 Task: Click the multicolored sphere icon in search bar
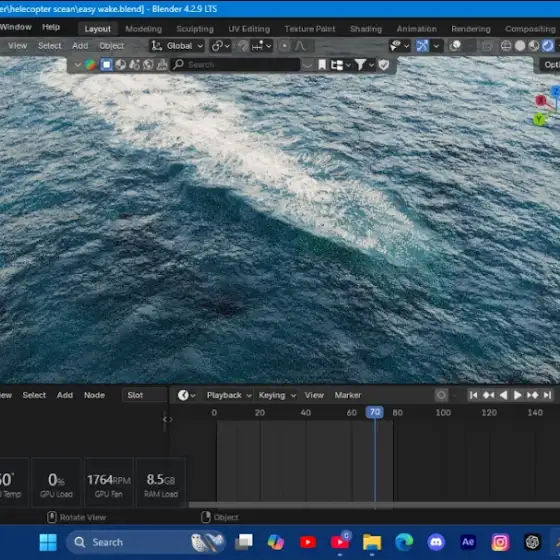click(x=90, y=65)
